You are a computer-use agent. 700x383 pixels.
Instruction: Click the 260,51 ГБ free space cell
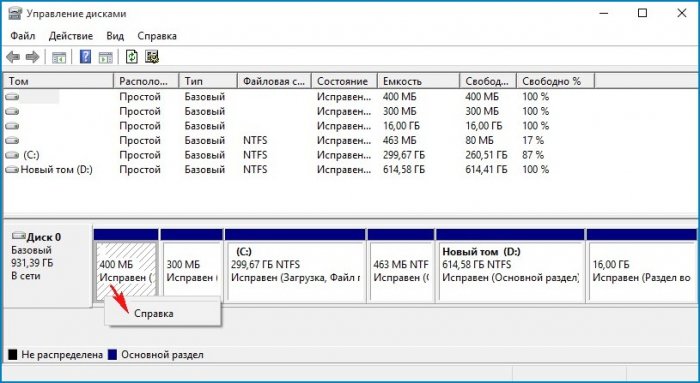pos(486,155)
